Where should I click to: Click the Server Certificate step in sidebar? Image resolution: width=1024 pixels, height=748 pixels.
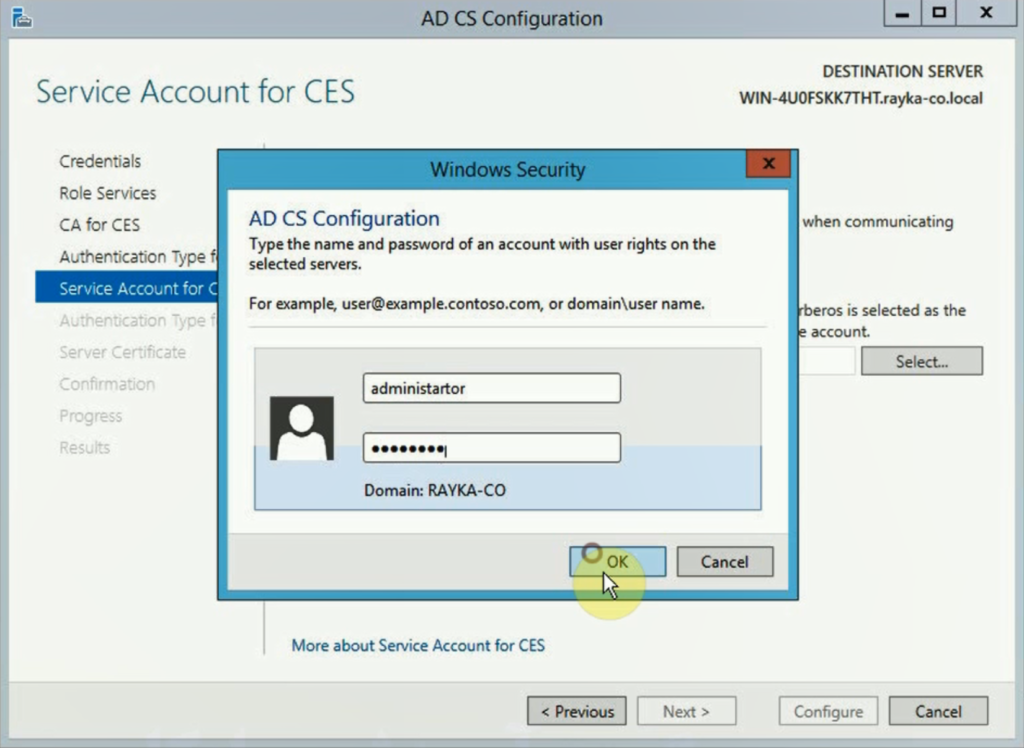(123, 352)
